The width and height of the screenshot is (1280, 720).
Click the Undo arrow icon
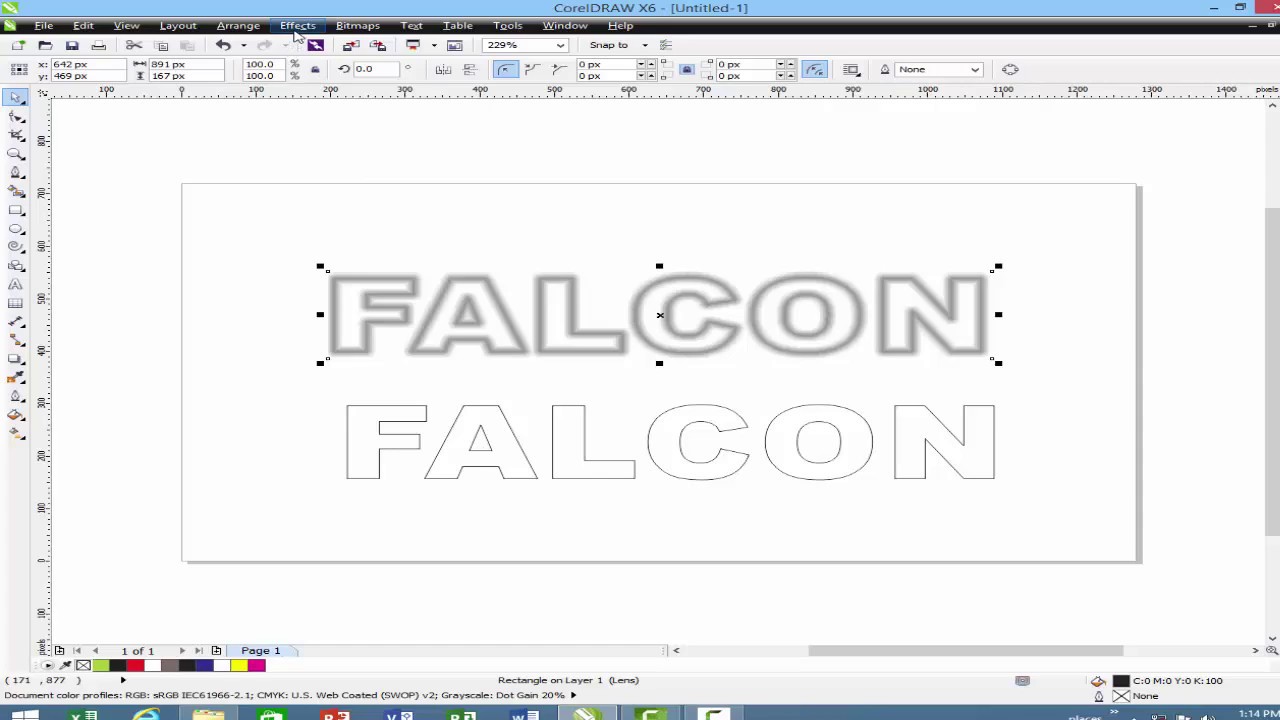click(x=223, y=45)
